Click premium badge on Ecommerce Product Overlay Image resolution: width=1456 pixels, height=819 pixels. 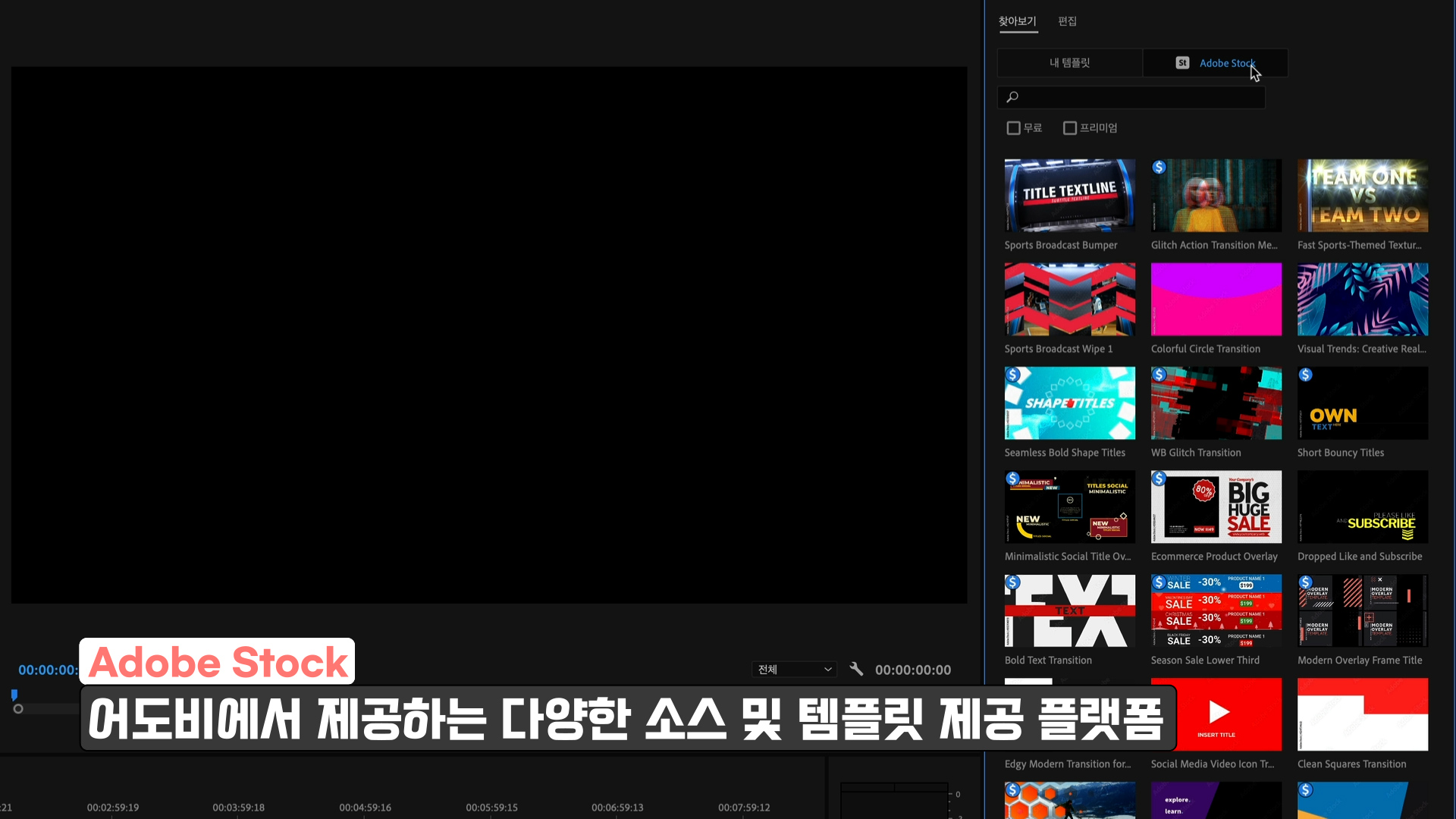(x=1159, y=479)
